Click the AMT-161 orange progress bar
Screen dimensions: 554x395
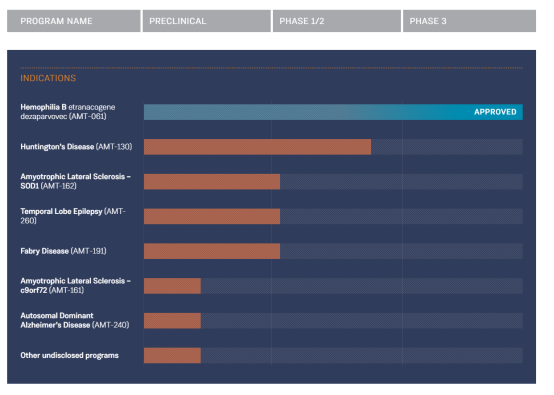172,286
